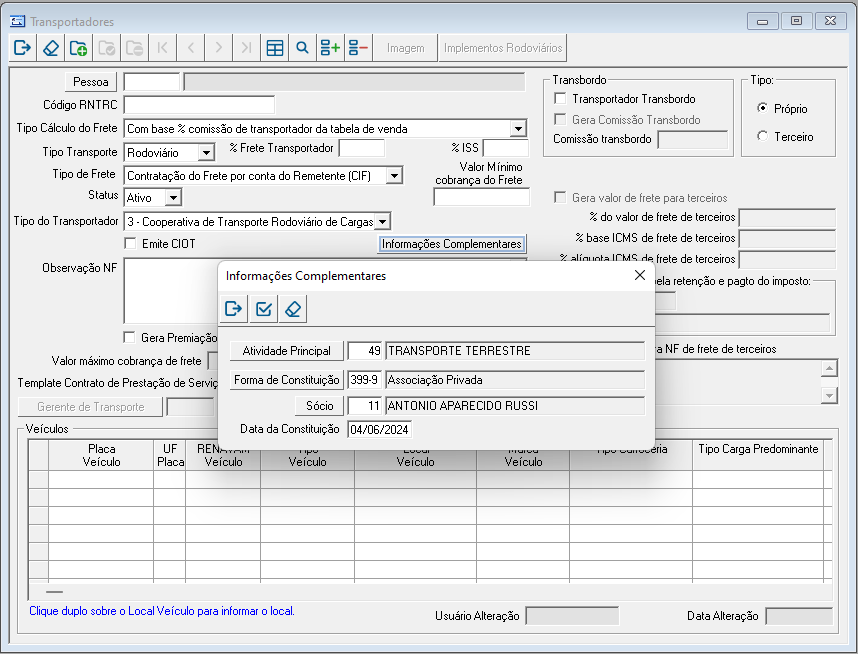Minimize the Transportadores window
The image size is (858, 654).
762,21
